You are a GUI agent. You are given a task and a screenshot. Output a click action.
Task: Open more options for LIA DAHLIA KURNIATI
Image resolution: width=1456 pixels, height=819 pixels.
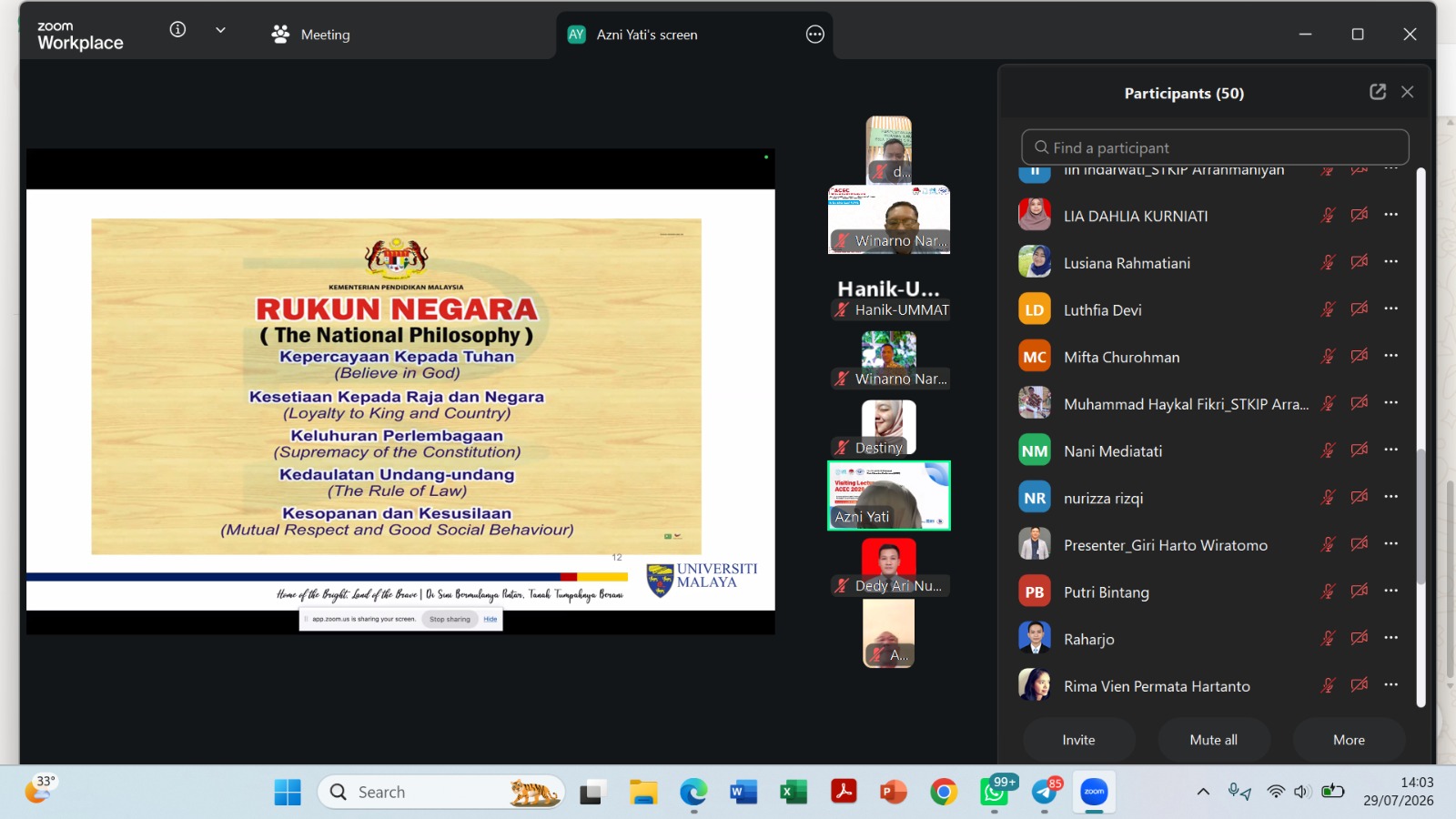[x=1391, y=215]
